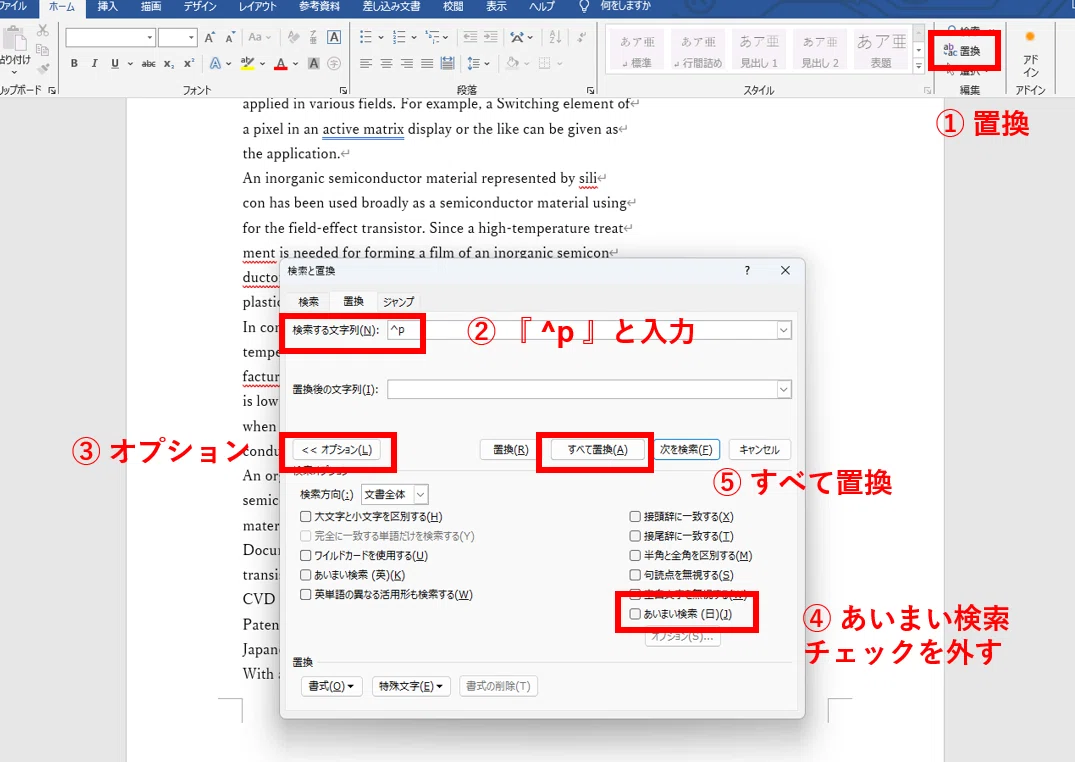Expand the styles gallery more arrow

[919, 67]
